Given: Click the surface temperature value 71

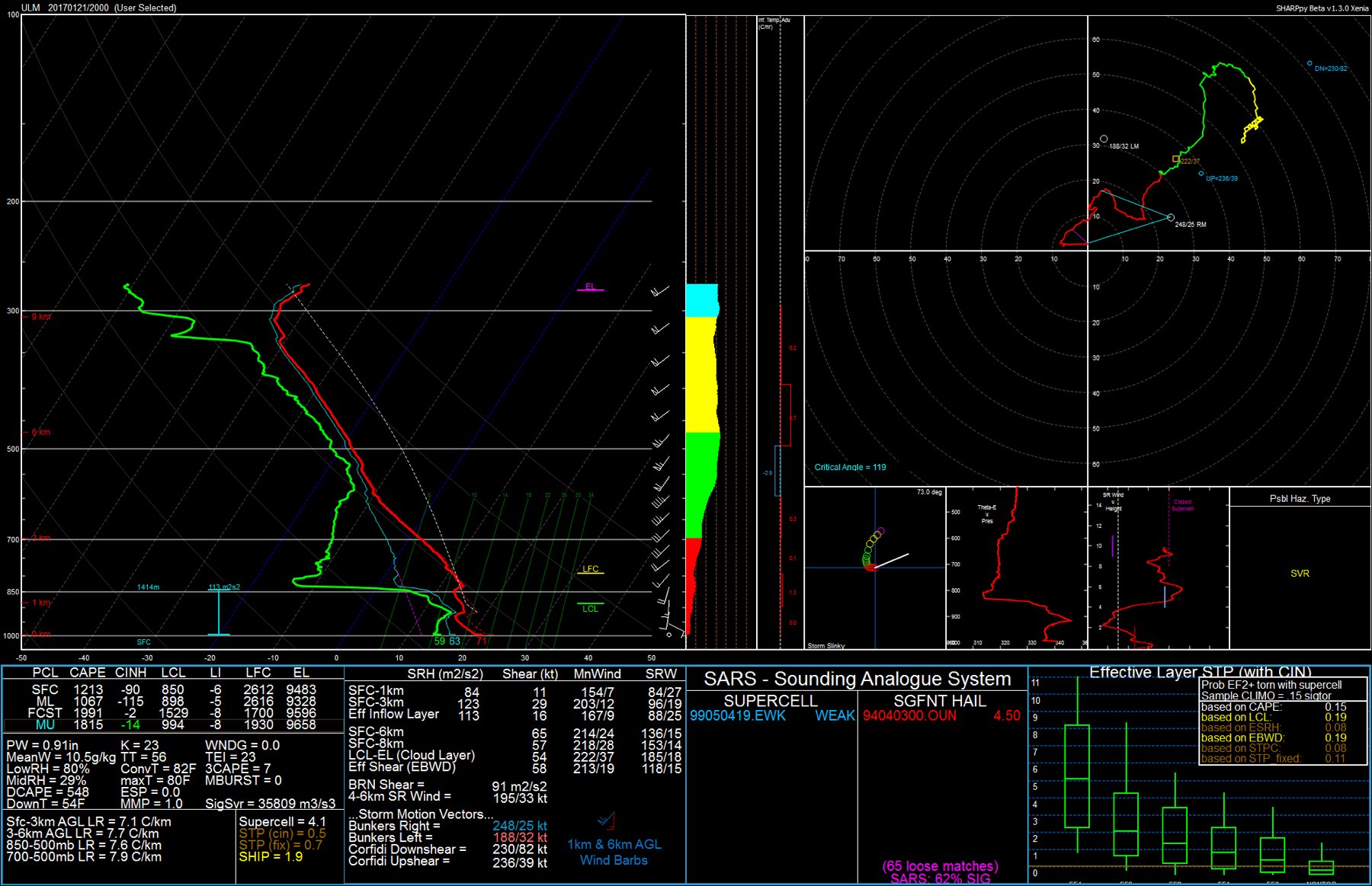Looking at the screenshot, I should [x=482, y=641].
